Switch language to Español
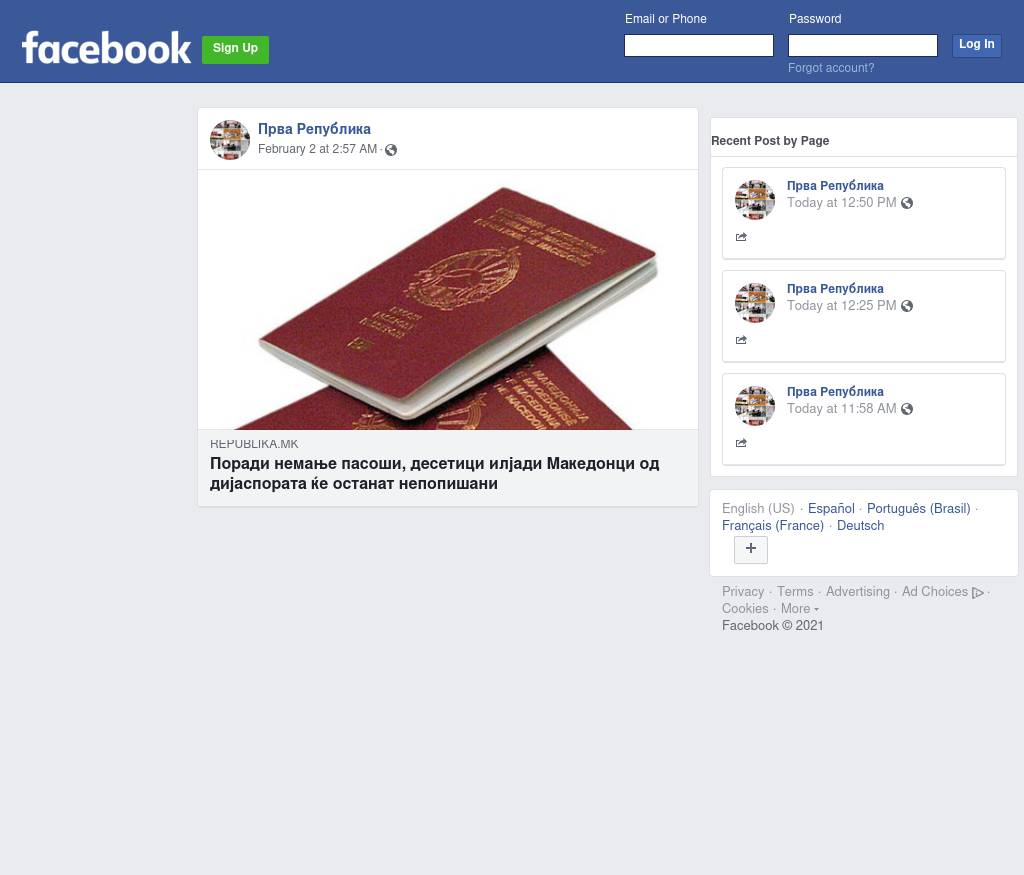The width and height of the screenshot is (1024, 875). click(831, 509)
